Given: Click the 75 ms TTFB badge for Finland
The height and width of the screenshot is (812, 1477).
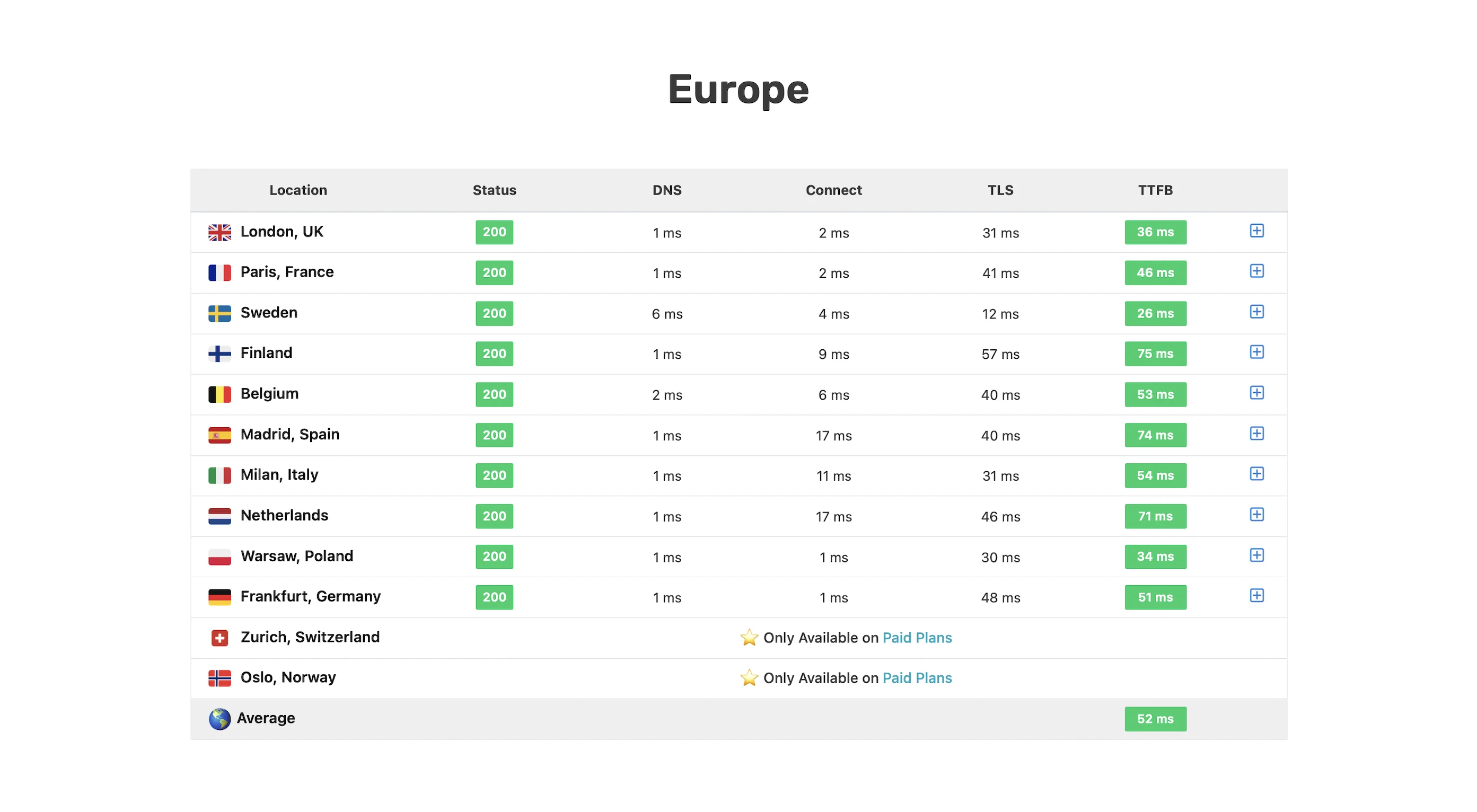Looking at the screenshot, I should pyautogui.click(x=1155, y=354).
